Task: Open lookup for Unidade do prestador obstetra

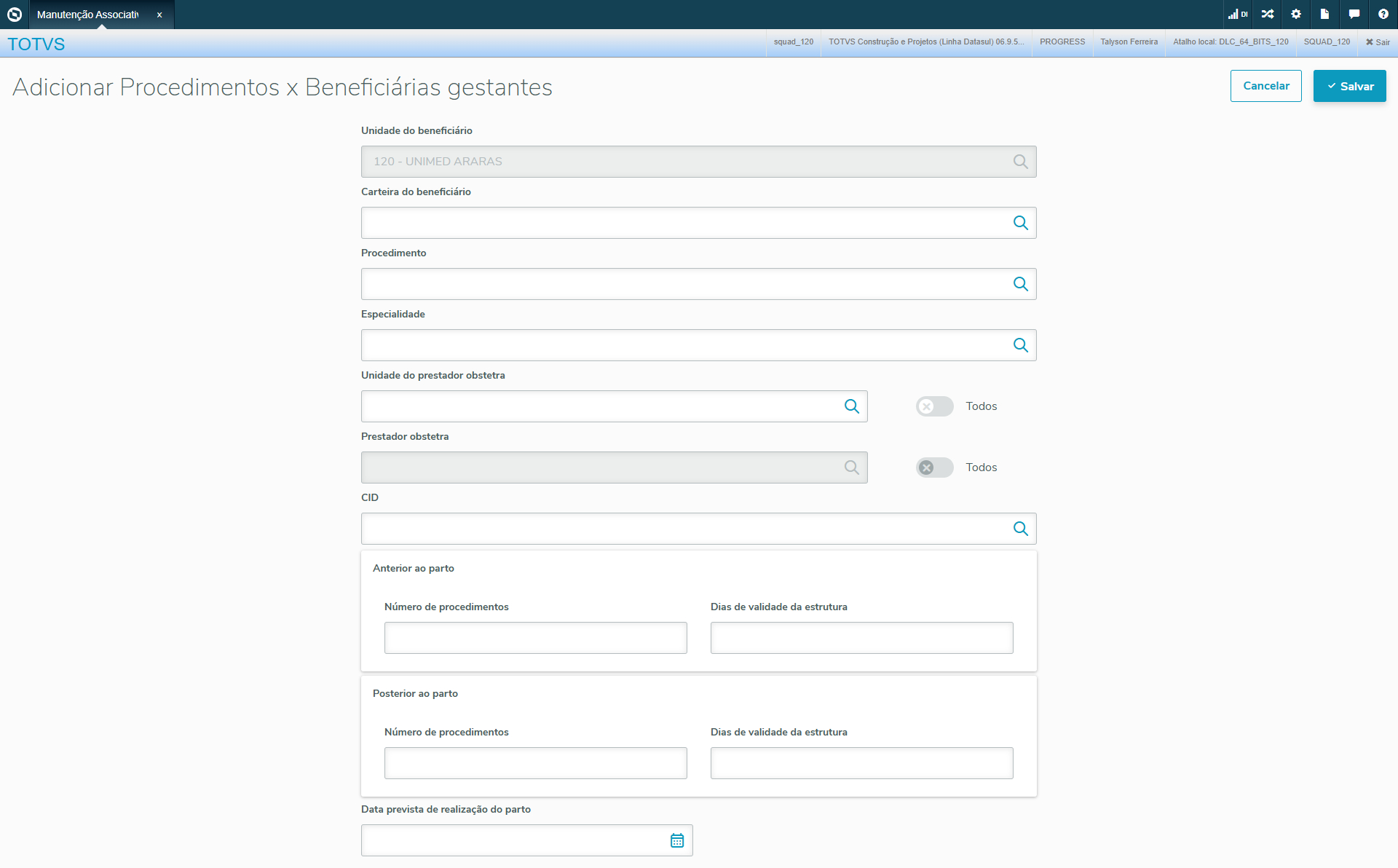Action: 851,406
